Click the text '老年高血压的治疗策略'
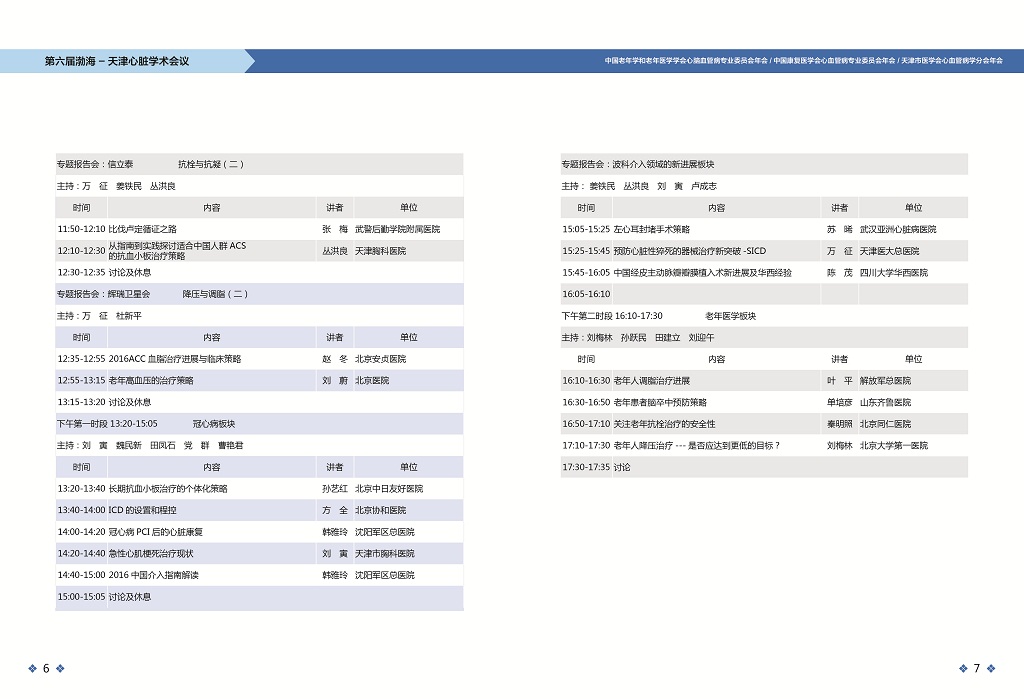Viewport: 1024px width, 699px height. pos(151,380)
